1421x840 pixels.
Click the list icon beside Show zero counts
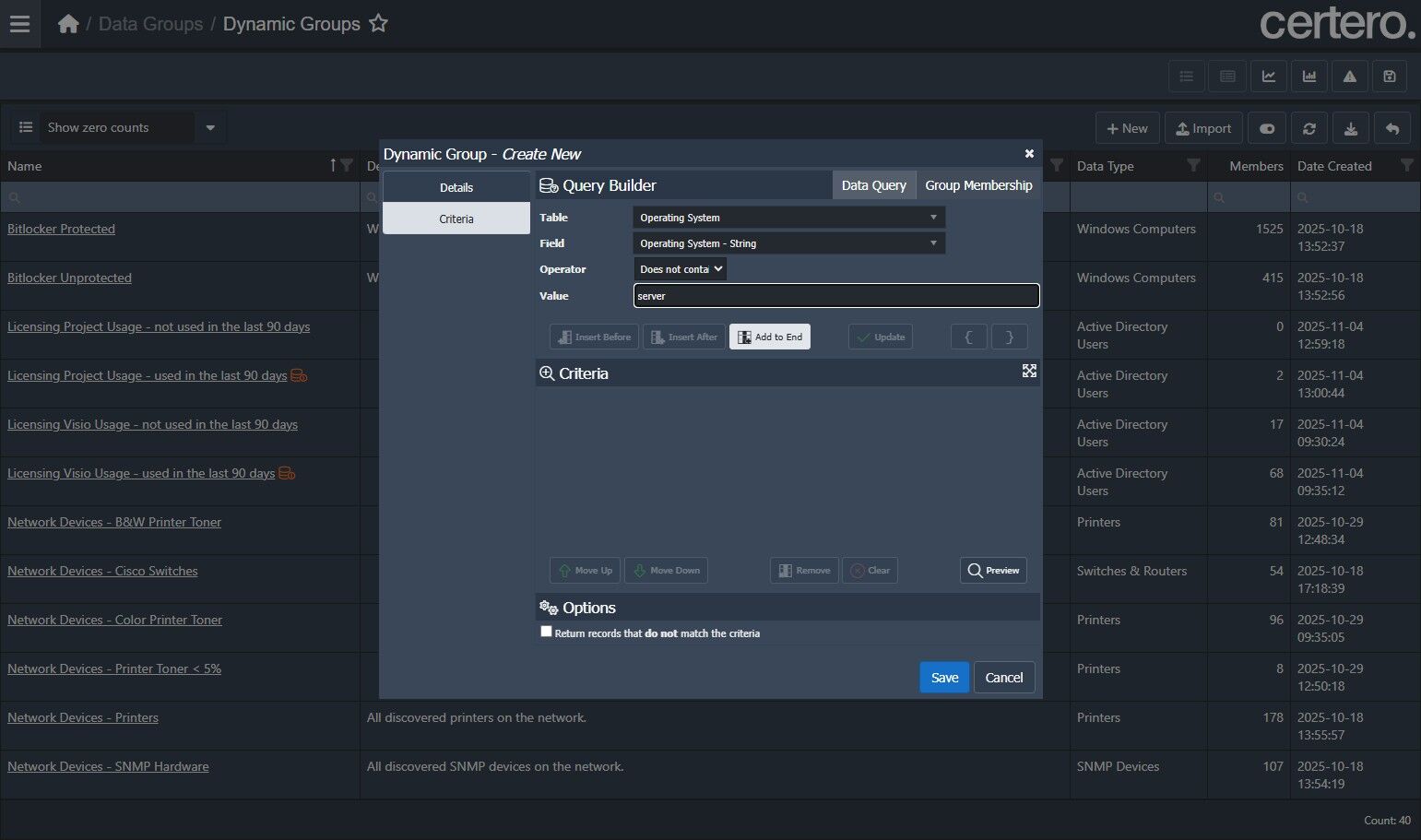coord(26,127)
